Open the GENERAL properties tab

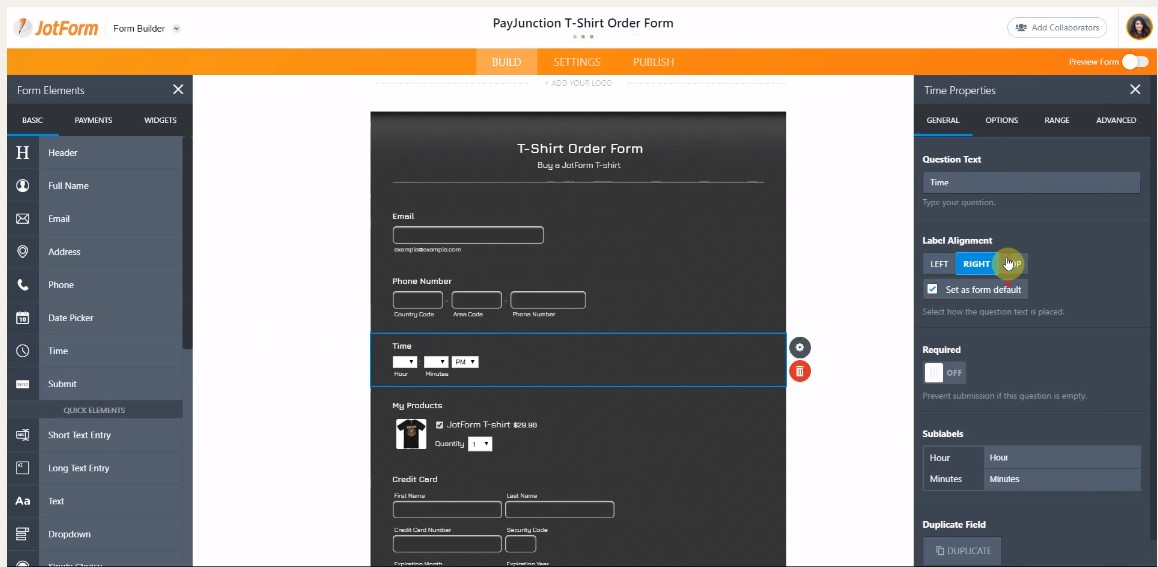pyautogui.click(x=943, y=120)
